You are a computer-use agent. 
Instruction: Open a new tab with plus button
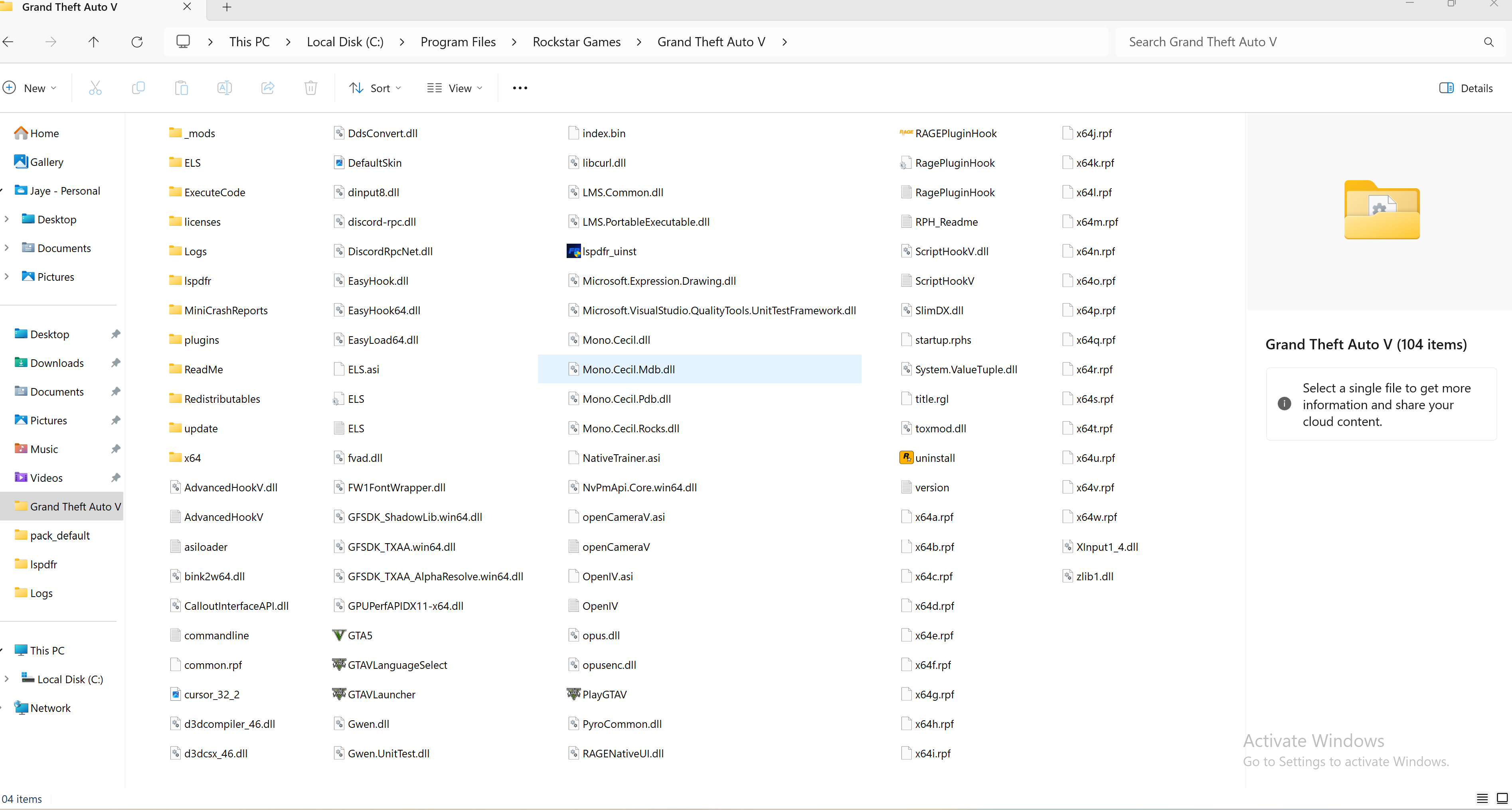click(227, 7)
